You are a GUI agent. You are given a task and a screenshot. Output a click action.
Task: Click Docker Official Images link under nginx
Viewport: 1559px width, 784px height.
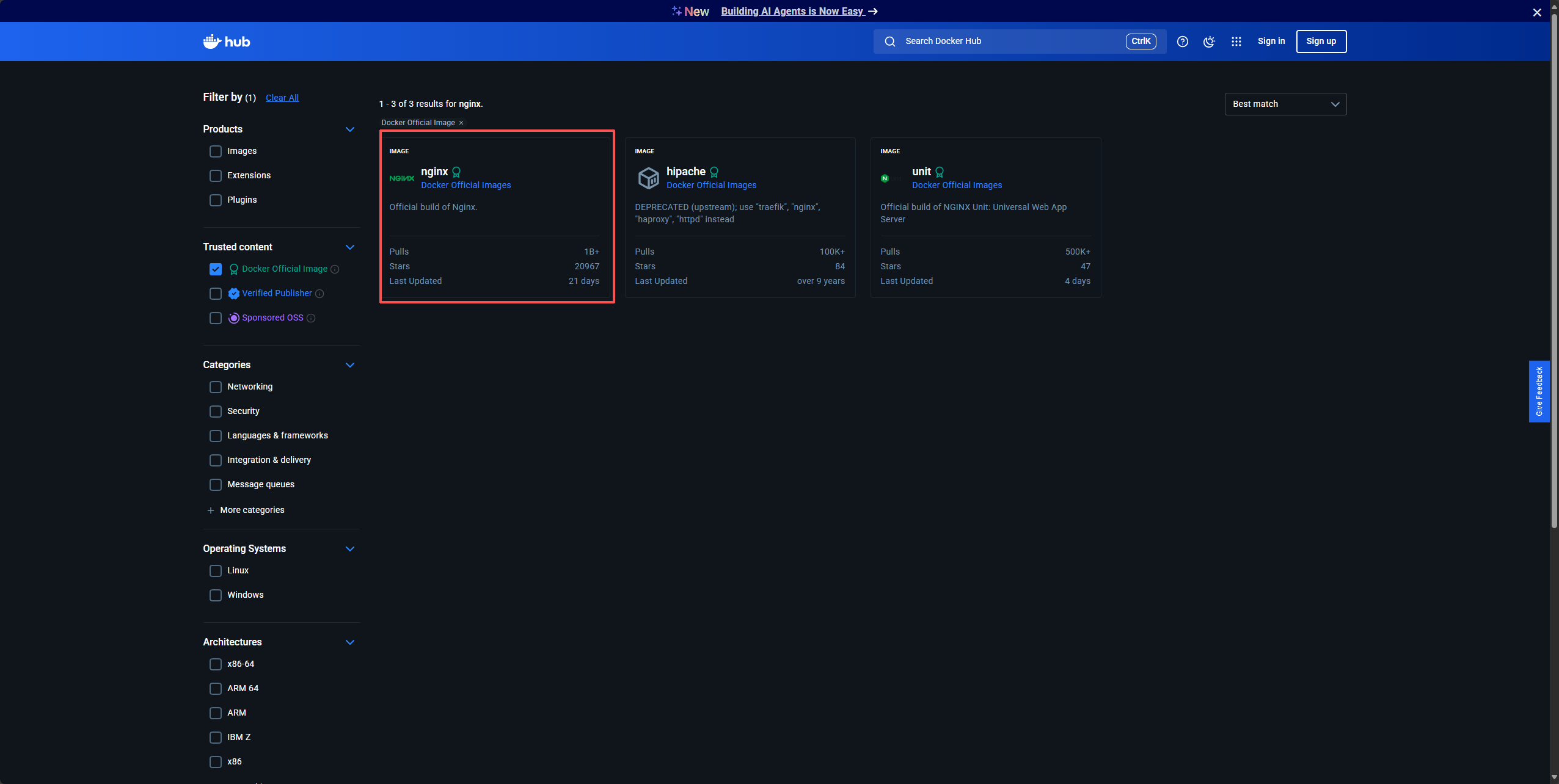pos(466,186)
